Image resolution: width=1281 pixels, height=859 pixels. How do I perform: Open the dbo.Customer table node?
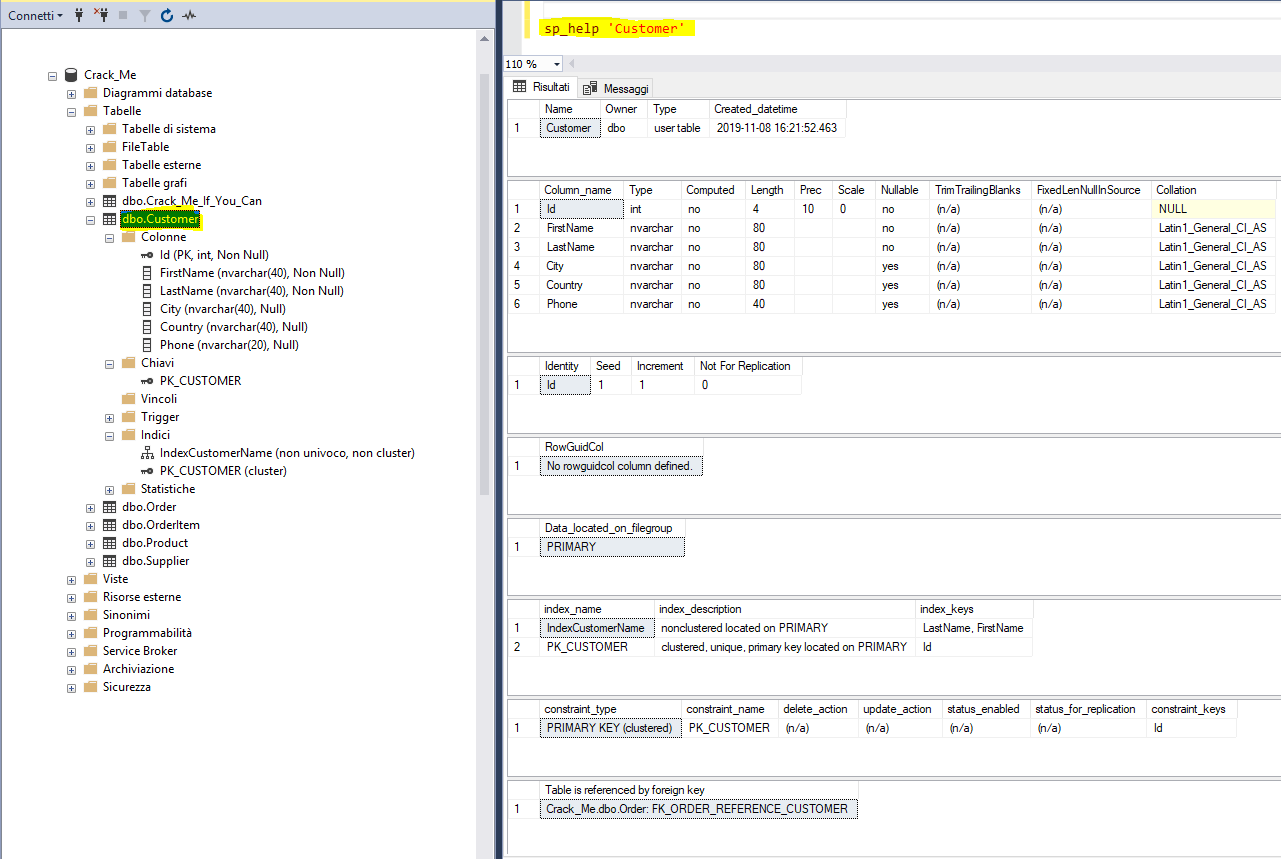[x=160, y=218]
